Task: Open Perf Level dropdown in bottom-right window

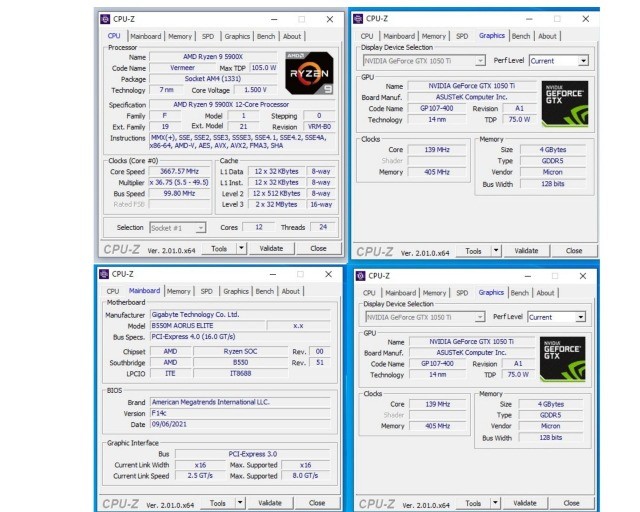Action: [556, 317]
